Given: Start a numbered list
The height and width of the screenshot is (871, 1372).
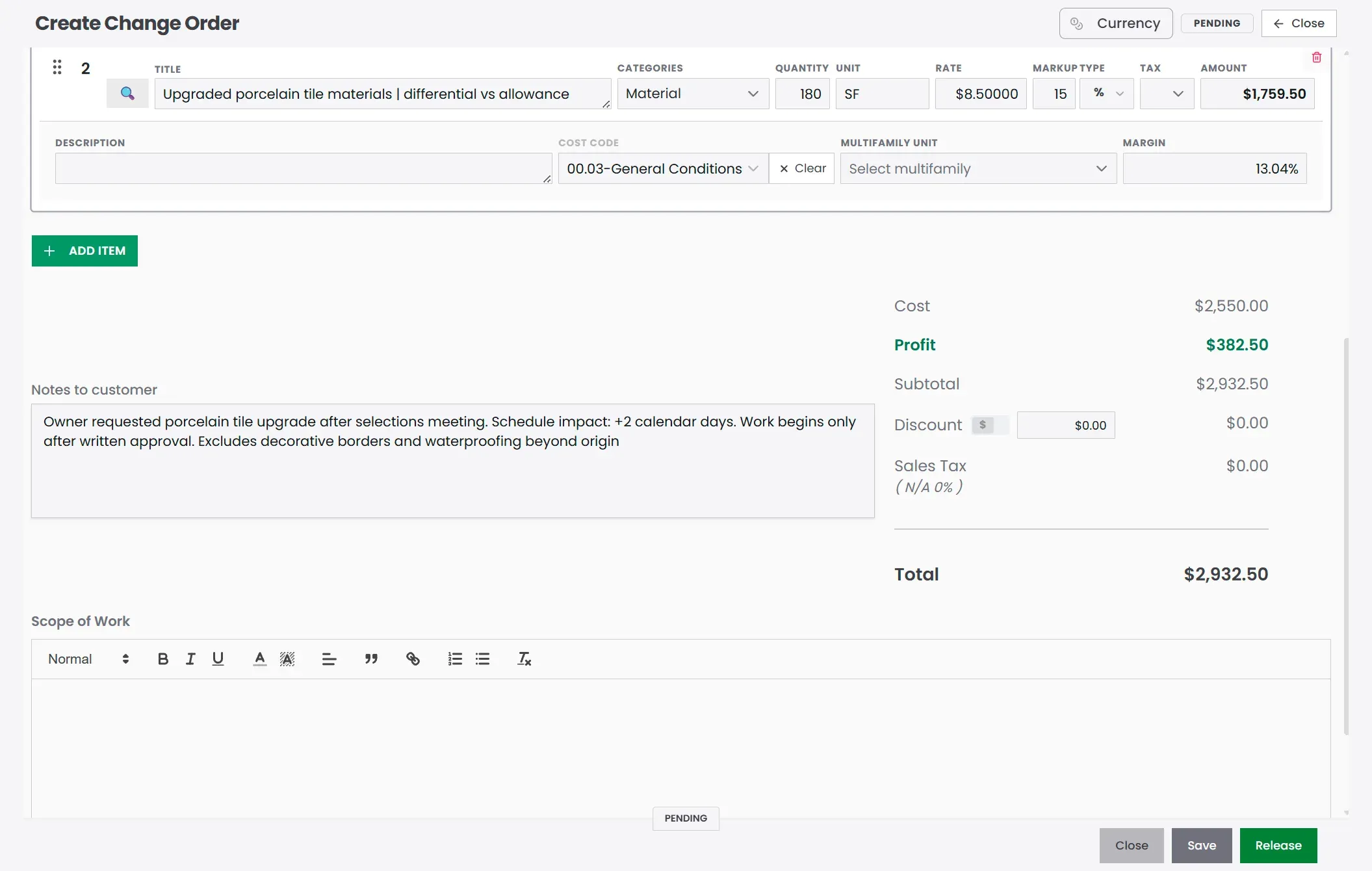Looking at the screenshot, I should tap(455, 659).
